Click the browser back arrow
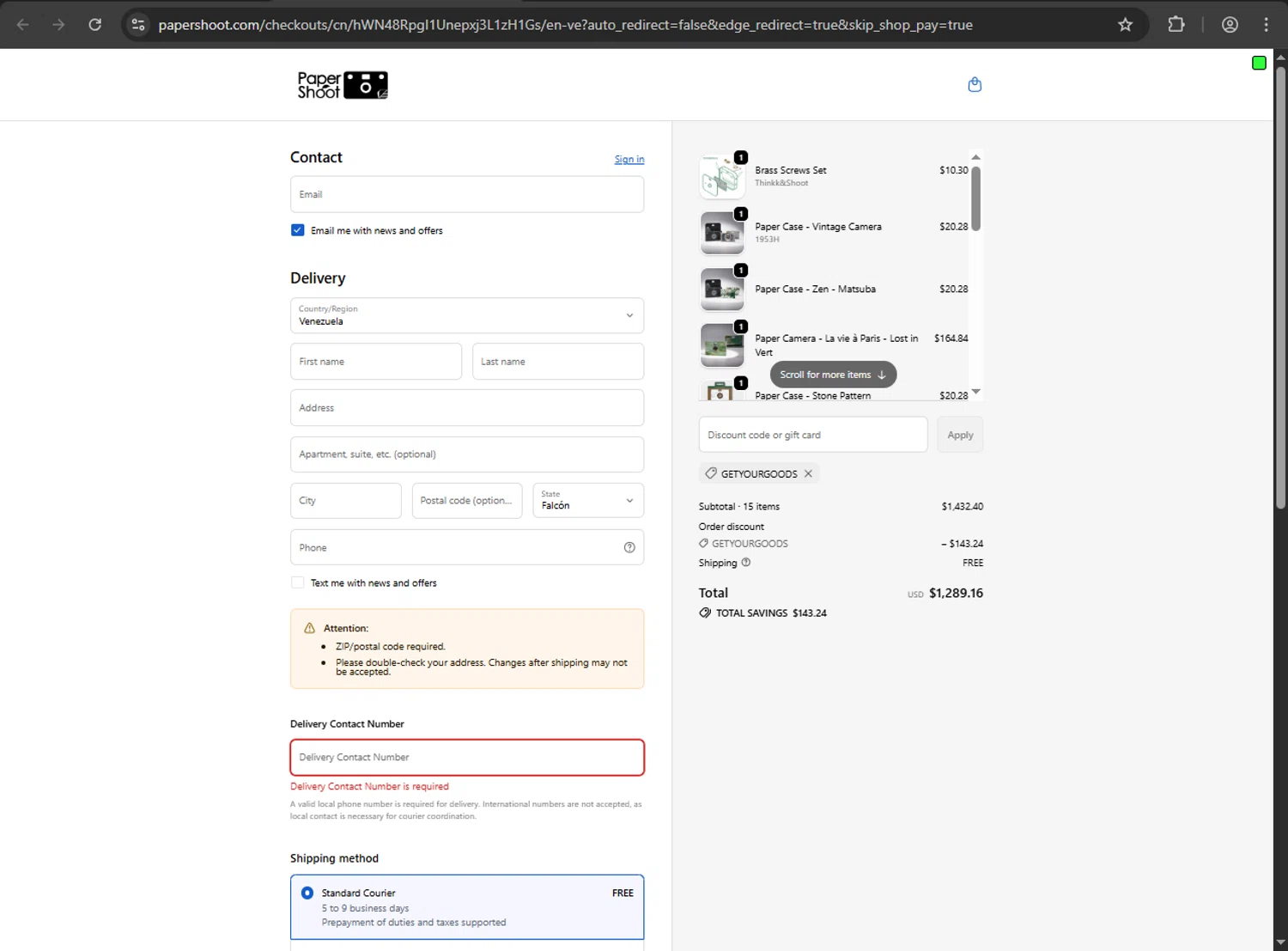The image size is (1288, 951). pyautogui.click(x=23, y=25)
